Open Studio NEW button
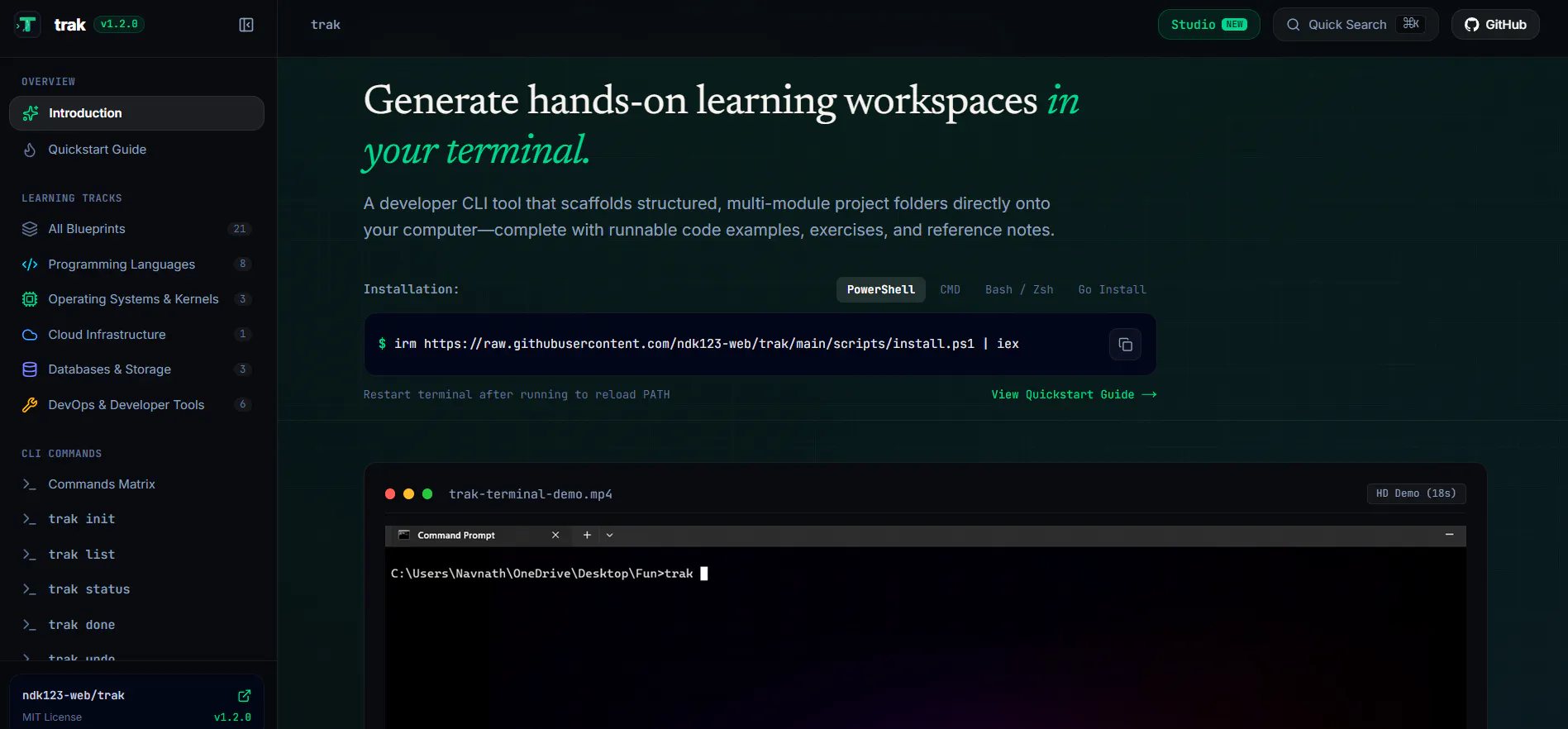 click(1208, 25)
